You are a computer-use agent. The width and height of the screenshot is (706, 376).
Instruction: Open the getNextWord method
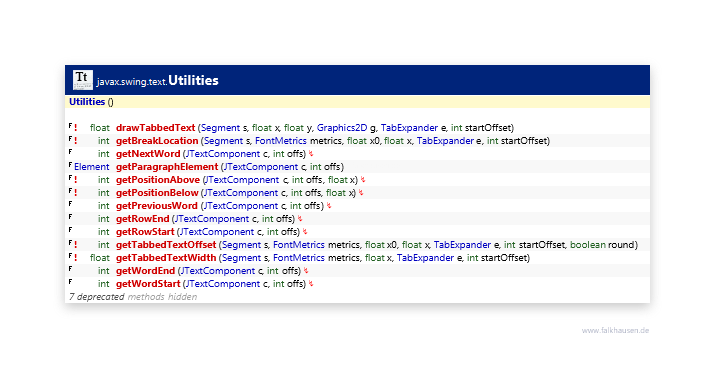tap(148, 154)
